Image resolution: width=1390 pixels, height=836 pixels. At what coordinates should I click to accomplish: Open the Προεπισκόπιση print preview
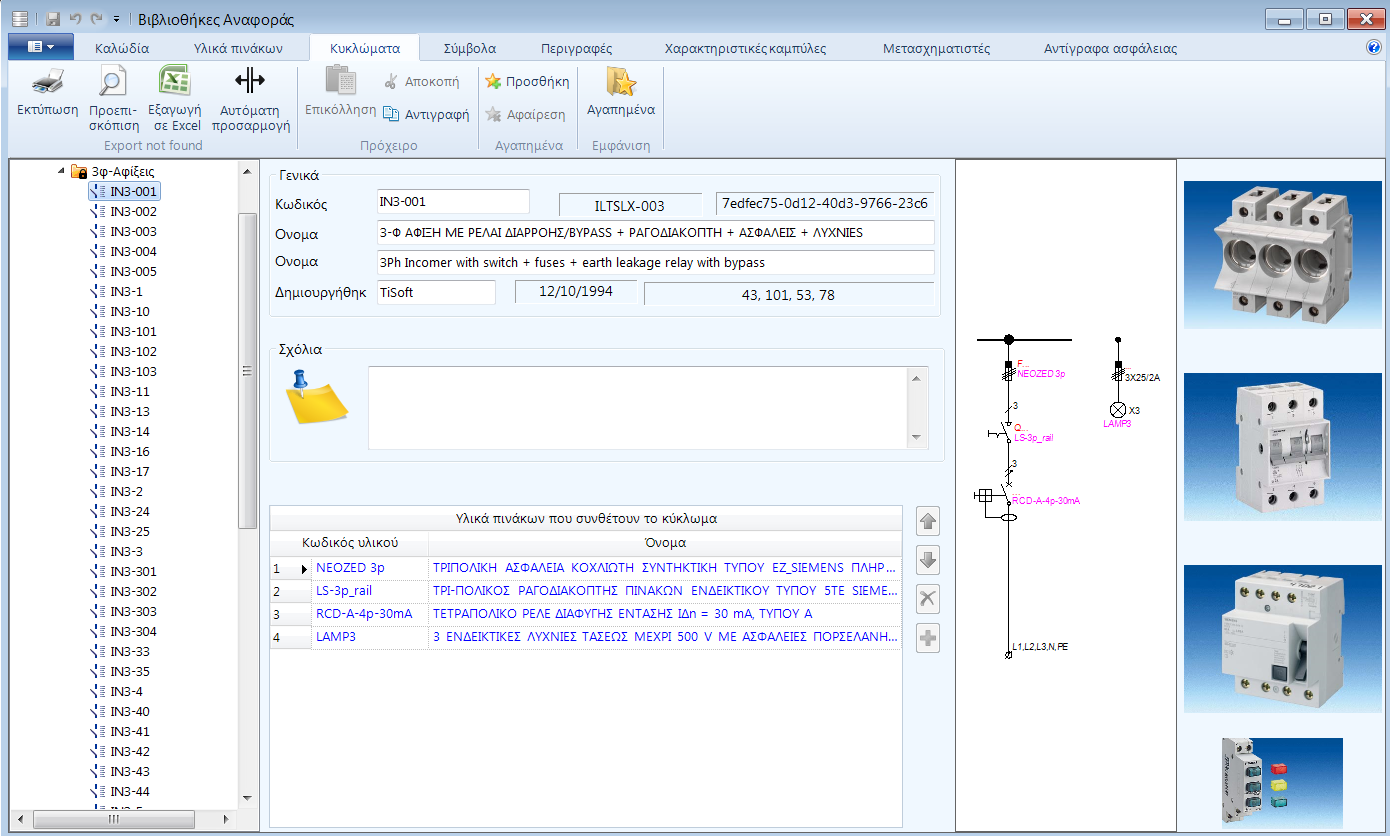[112, 95]
